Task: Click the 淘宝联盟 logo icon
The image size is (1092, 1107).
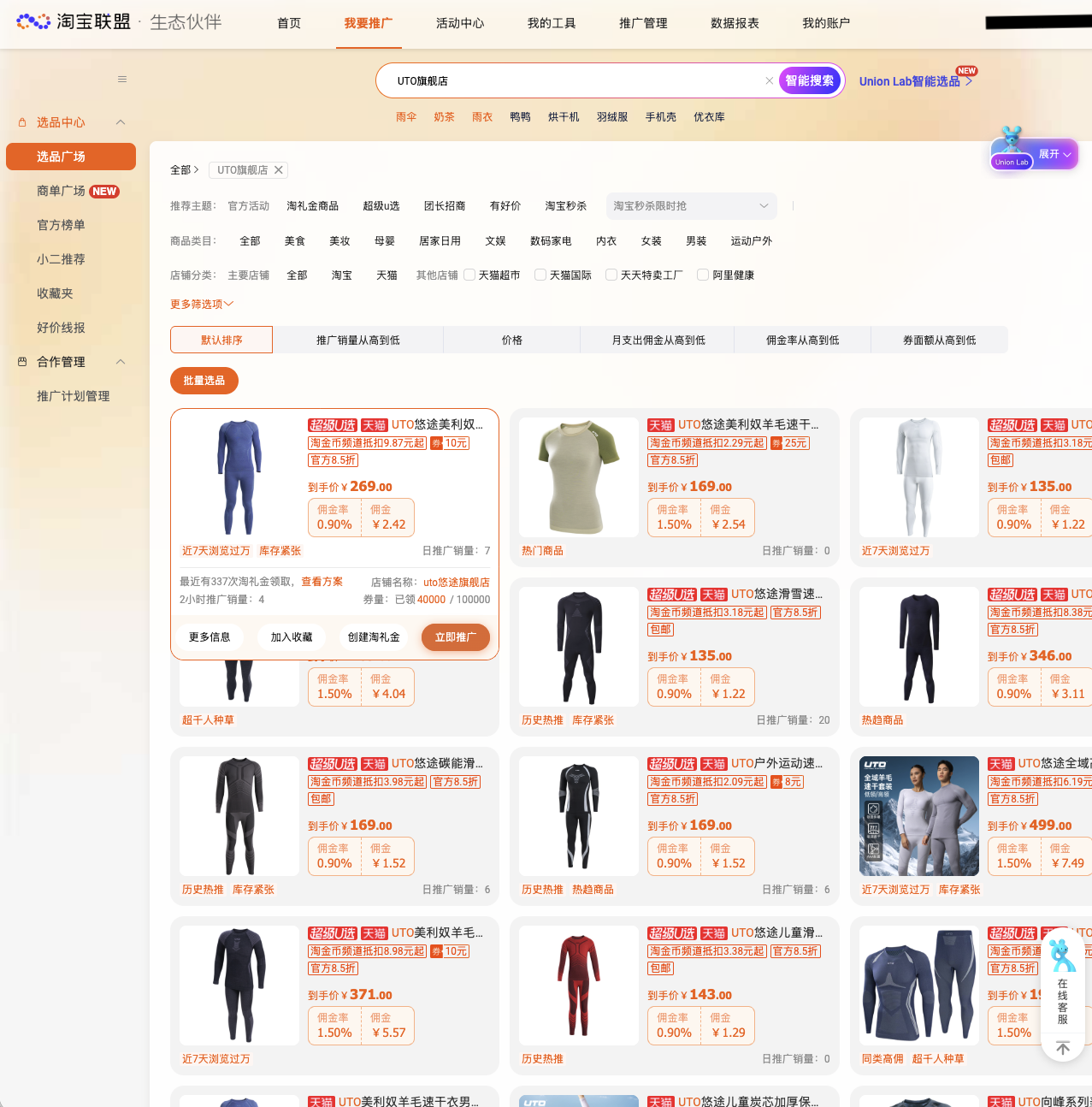Action: tap(32, 21)
